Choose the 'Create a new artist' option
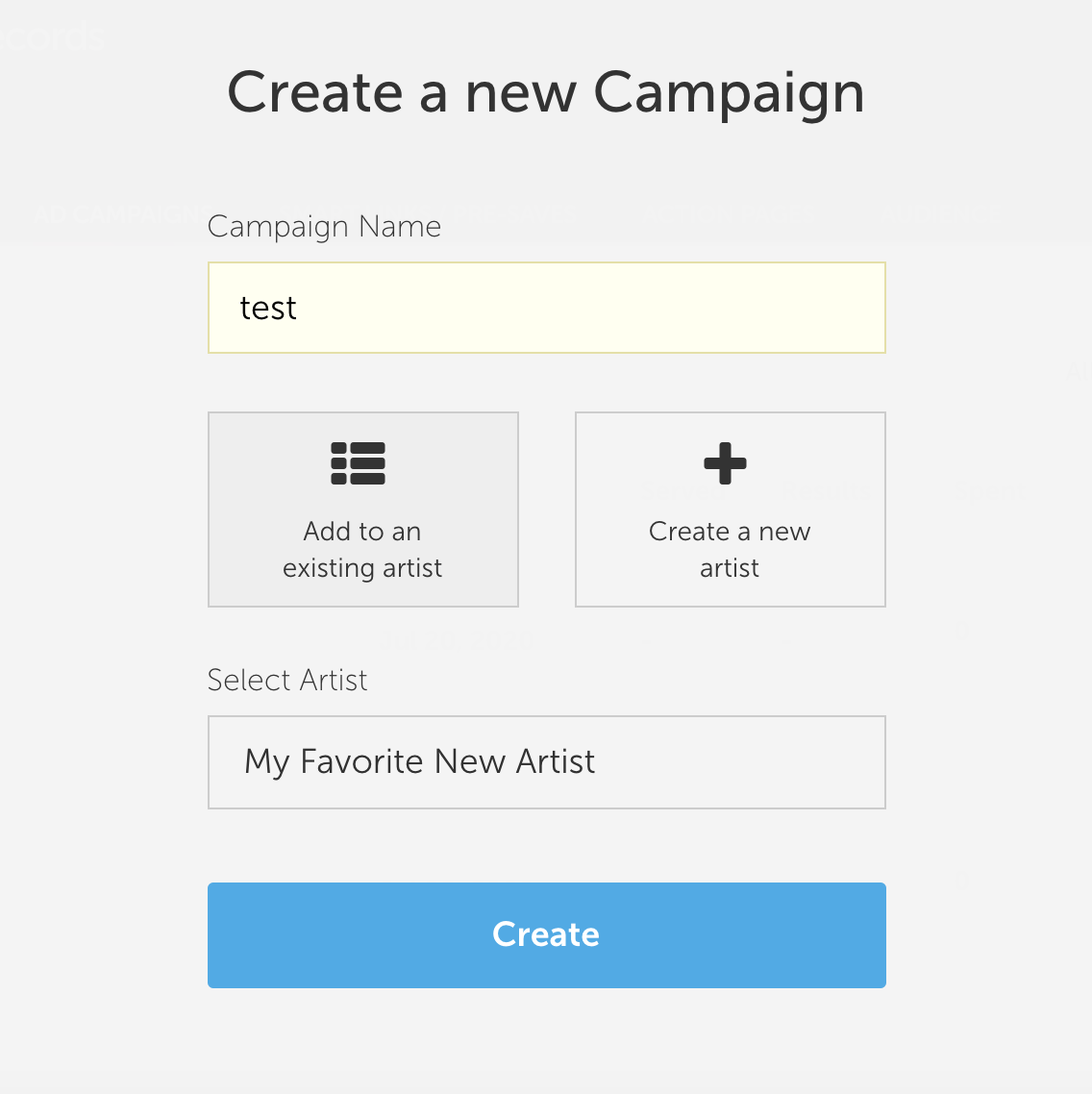 [x=730, y=510]
